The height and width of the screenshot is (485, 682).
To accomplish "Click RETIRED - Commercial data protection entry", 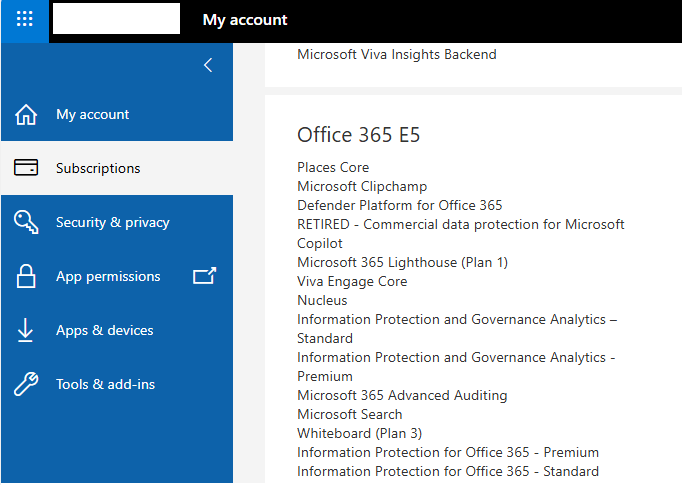I will tap(461, 234).
